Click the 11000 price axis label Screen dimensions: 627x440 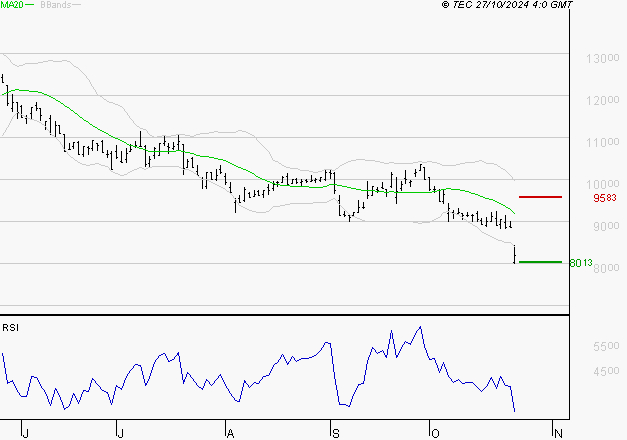(603, 142)
